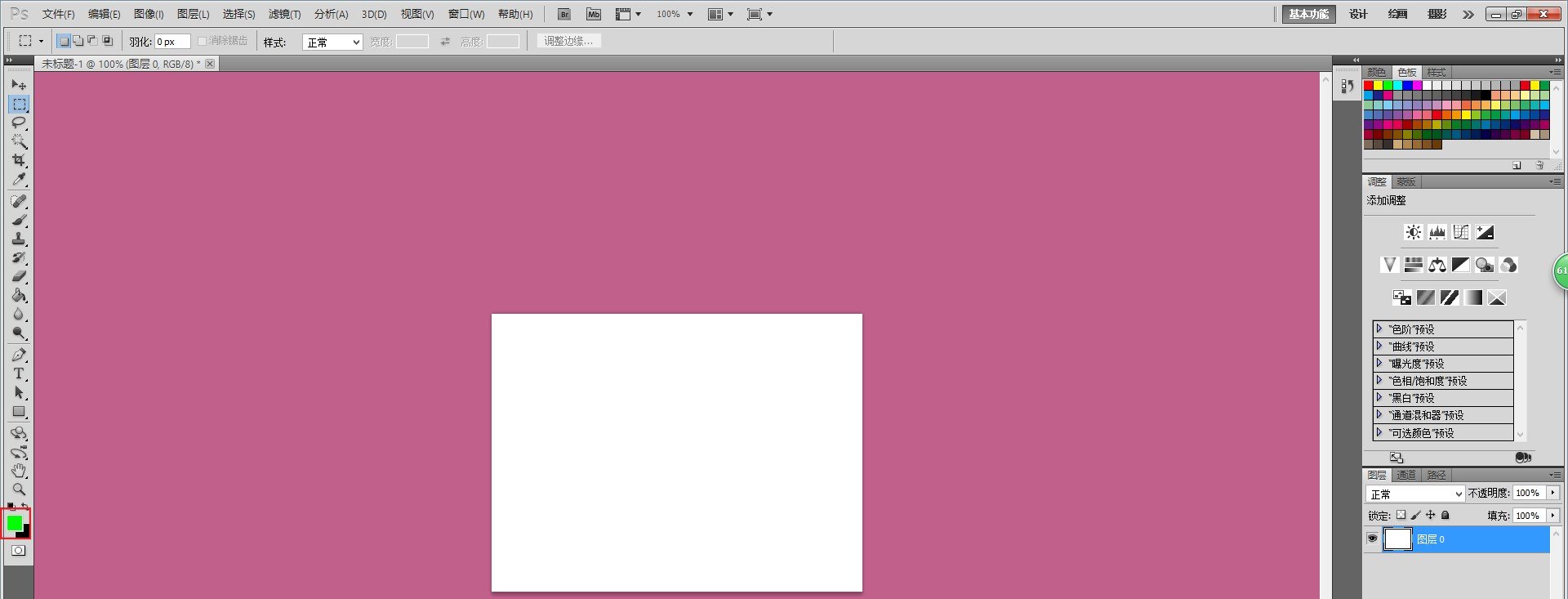Activate the Hand tool

19,471
